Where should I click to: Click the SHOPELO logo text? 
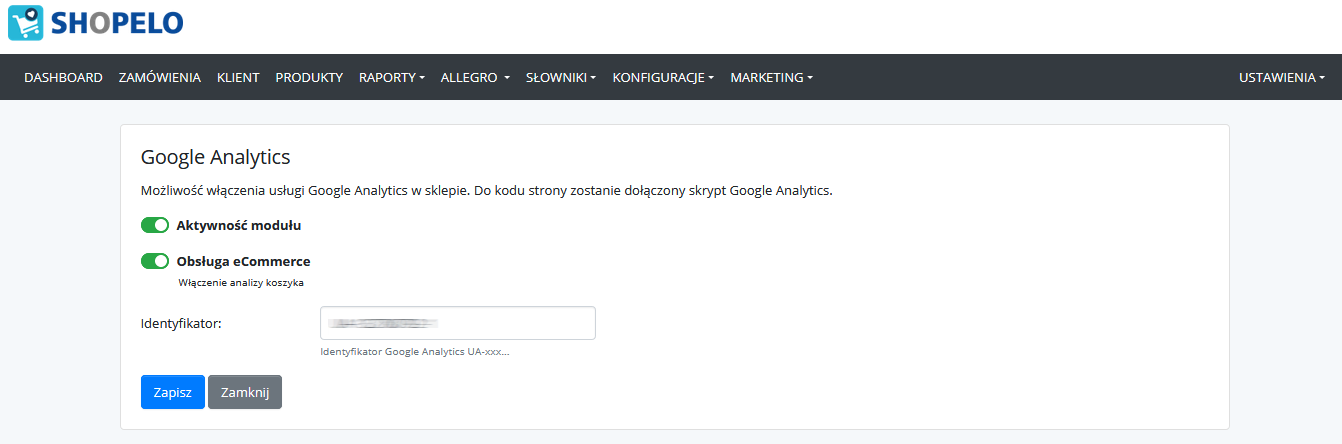click(x=118, y=23)
